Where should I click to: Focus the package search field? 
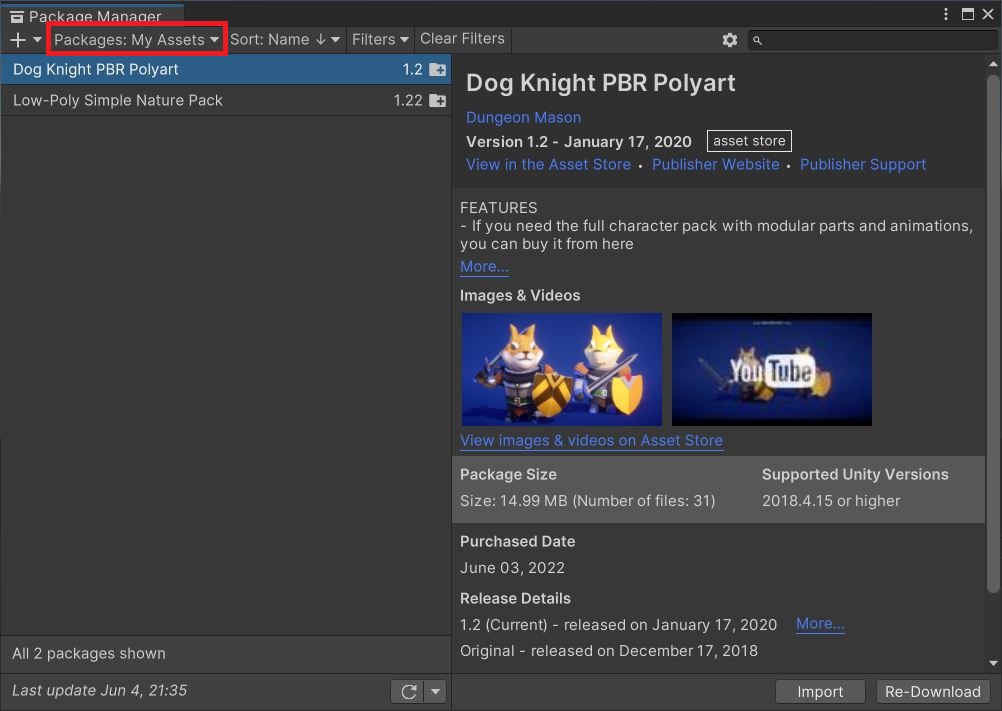(x=873, y=40)
